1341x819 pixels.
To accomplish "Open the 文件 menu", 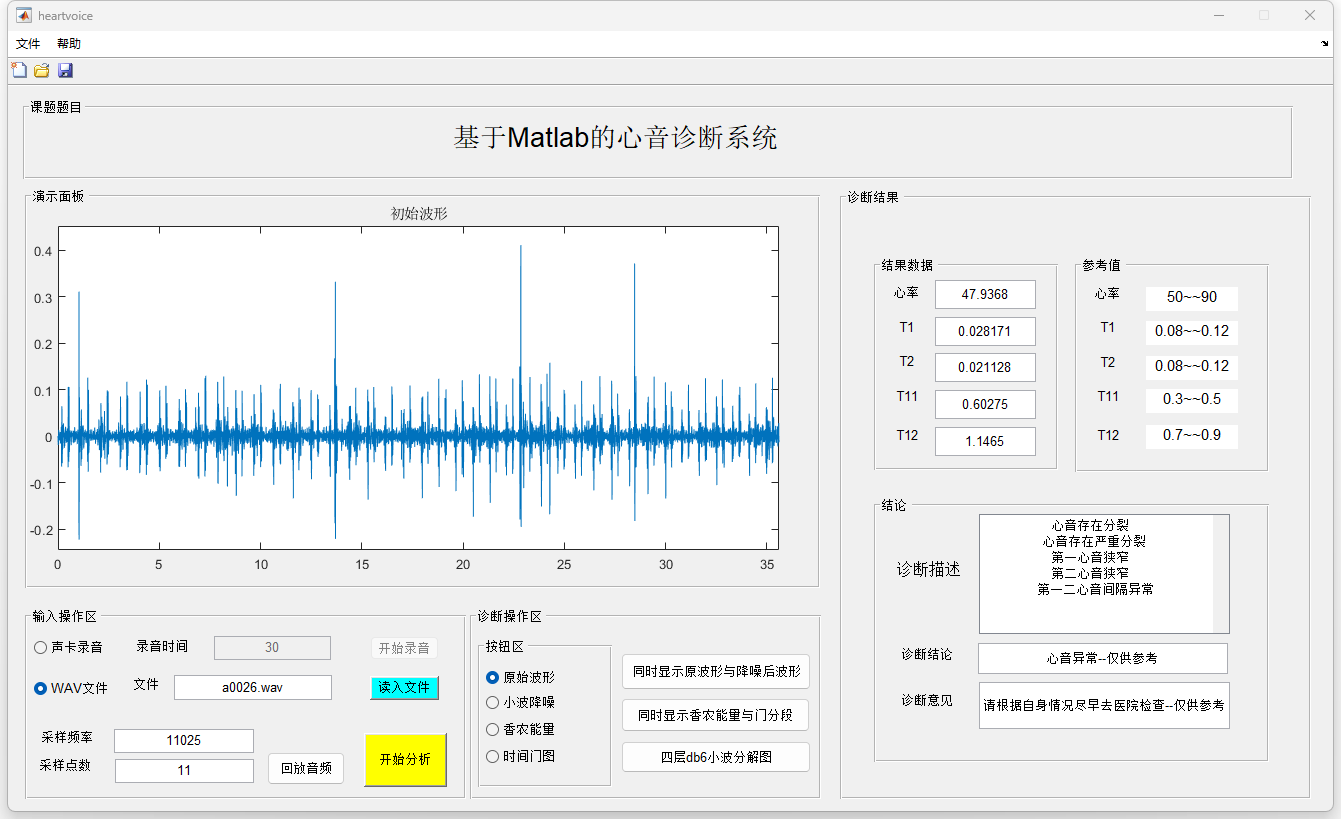I will pyautogui.click(x=28, y=44).
